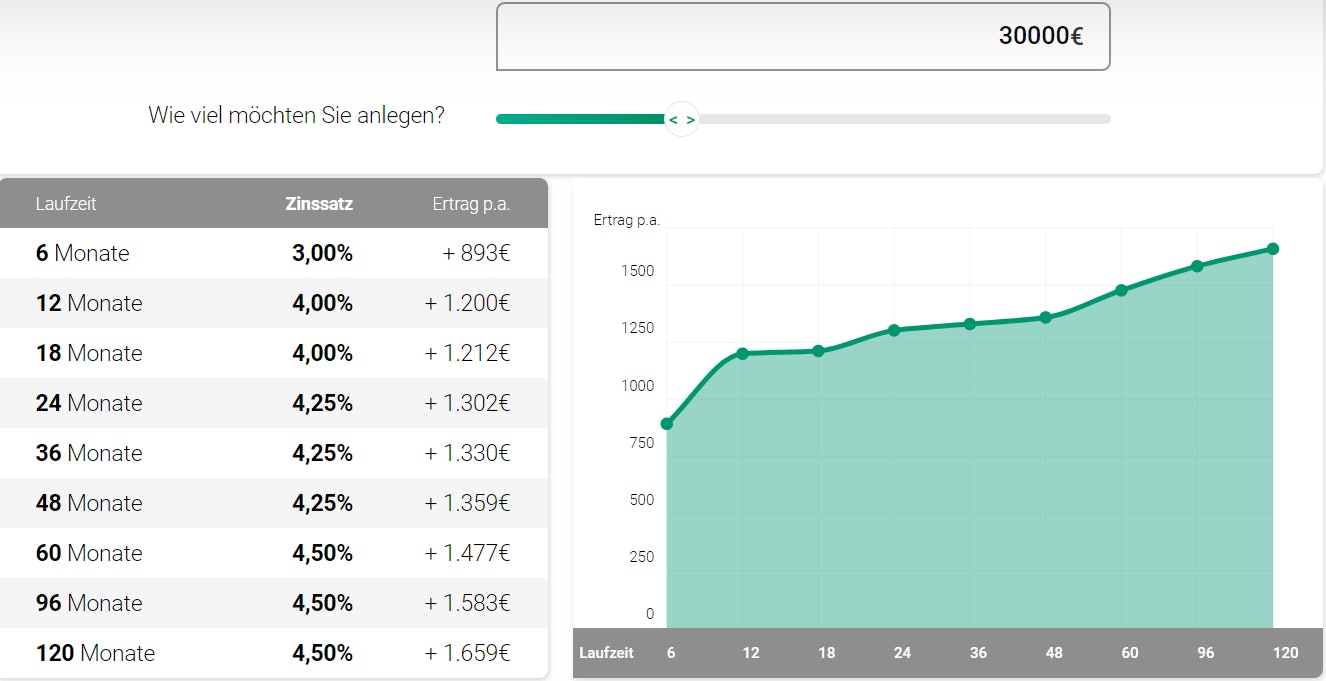
Task: Click the investment amount input field
Action: pos(802,37)
